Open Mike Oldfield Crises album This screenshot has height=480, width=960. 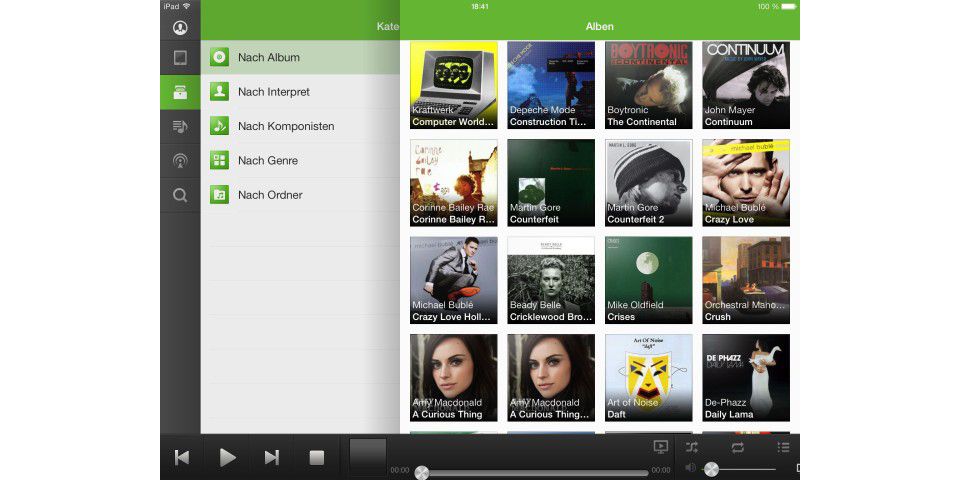(x=648, y=280)
